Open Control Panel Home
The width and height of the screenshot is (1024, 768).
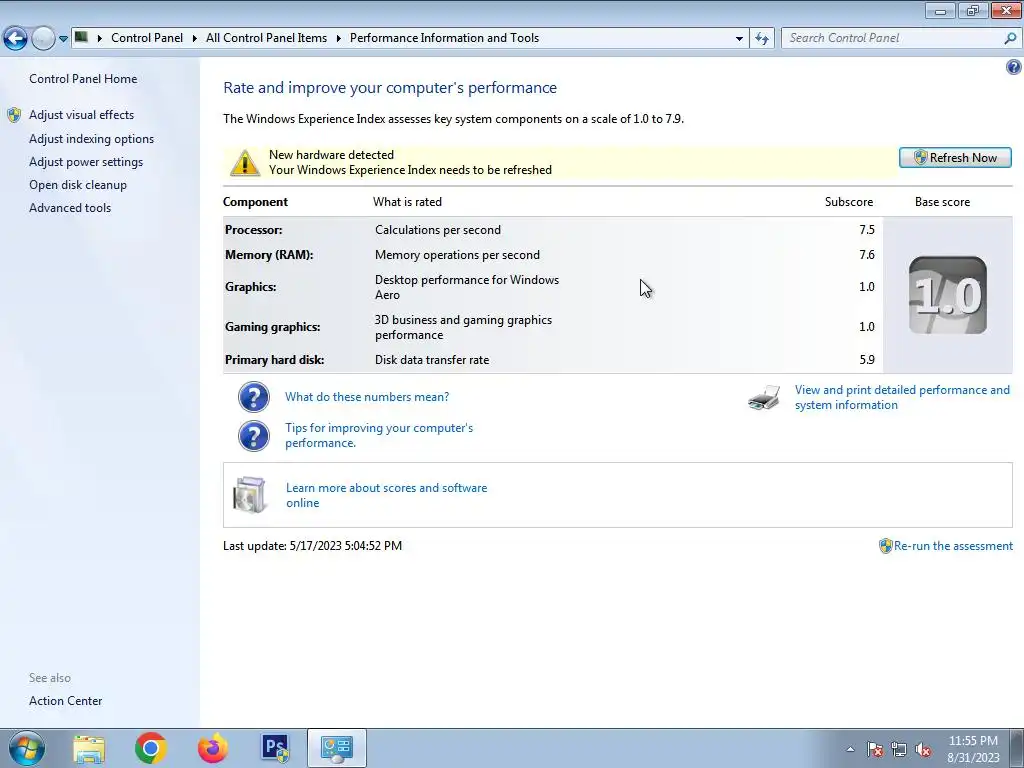[83, 79]
